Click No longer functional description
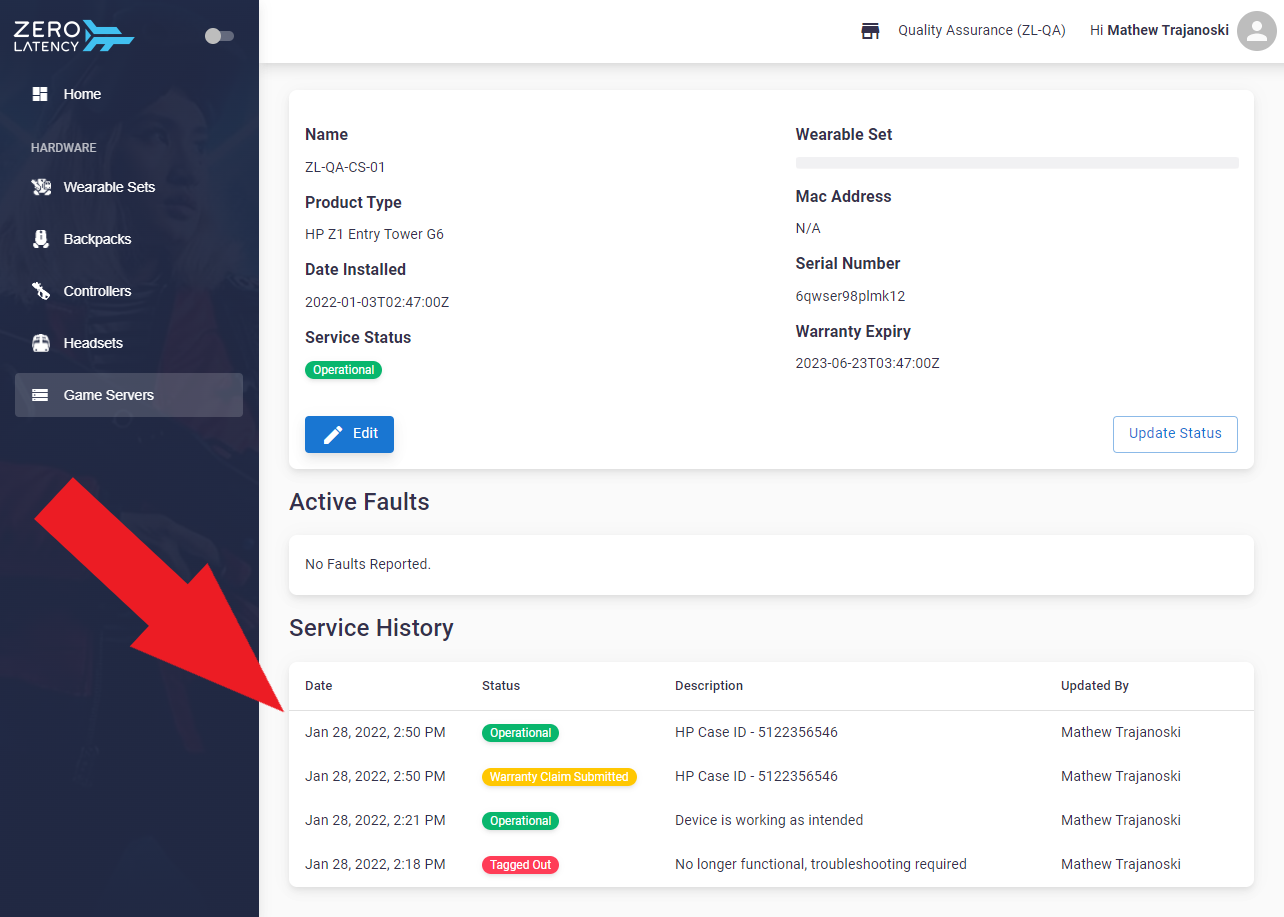The width and height of the screenshot is (1284, 917). (821, 864)
